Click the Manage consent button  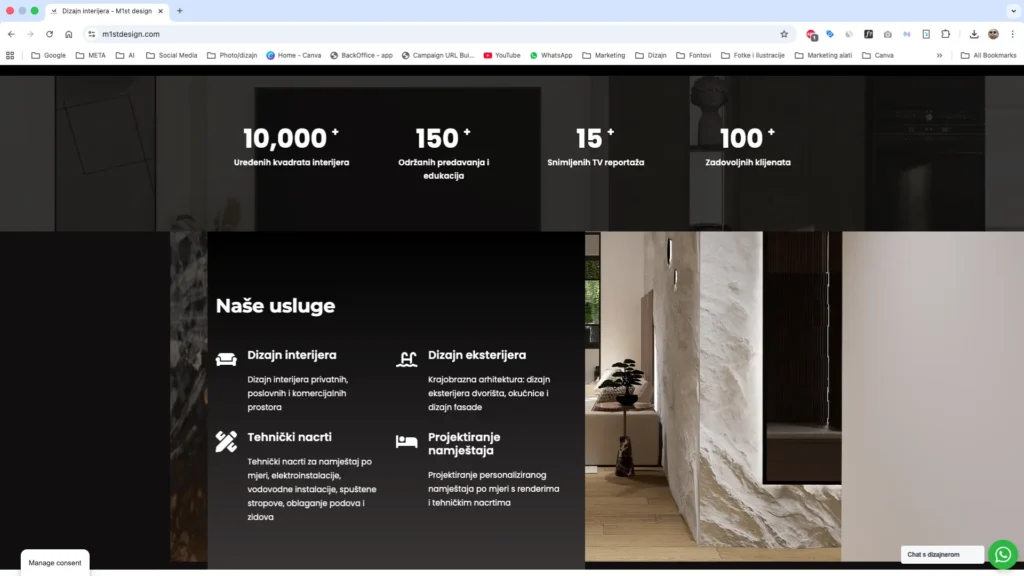pos(54,562)
